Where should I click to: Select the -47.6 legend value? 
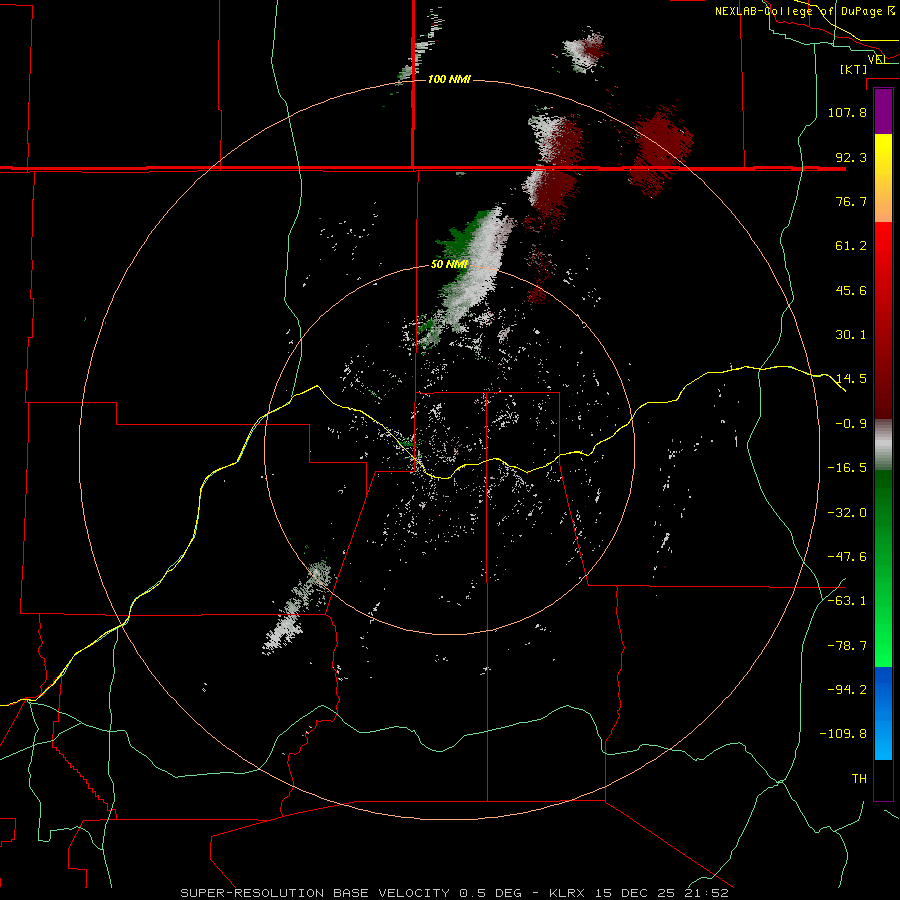click(847, 557)
